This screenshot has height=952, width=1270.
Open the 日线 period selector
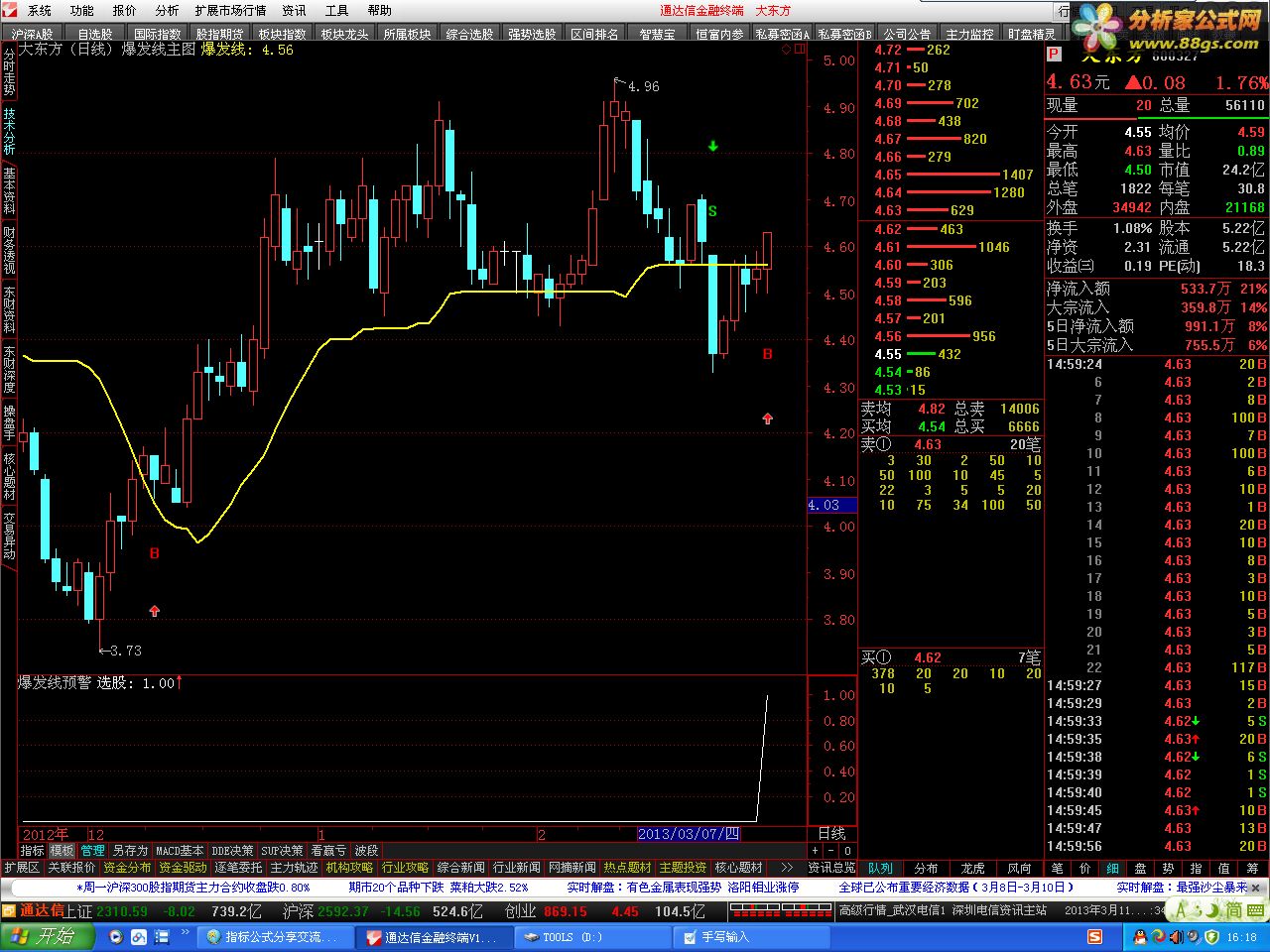click(831, 834)
